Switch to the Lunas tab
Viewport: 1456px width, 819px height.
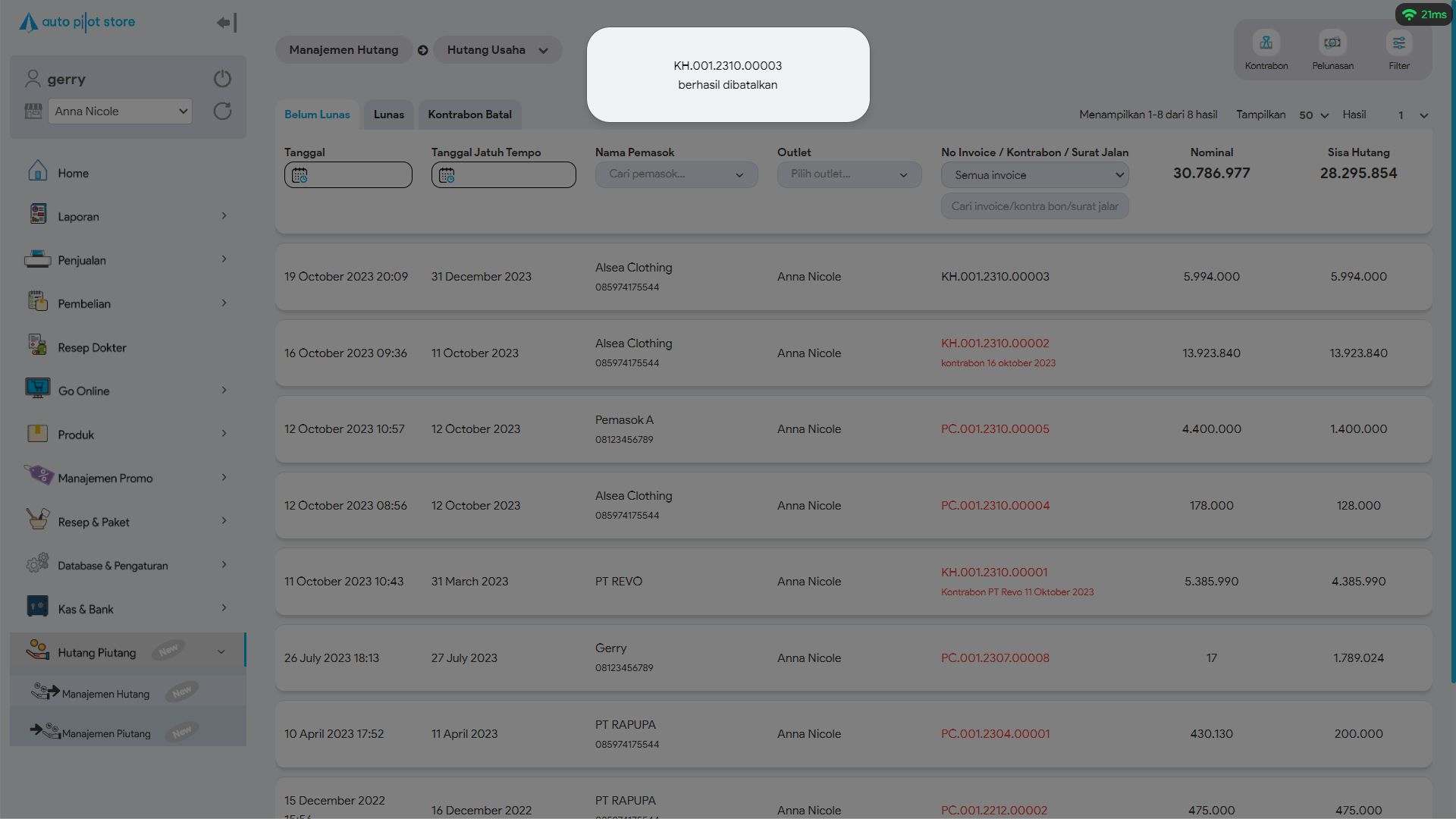388,115
